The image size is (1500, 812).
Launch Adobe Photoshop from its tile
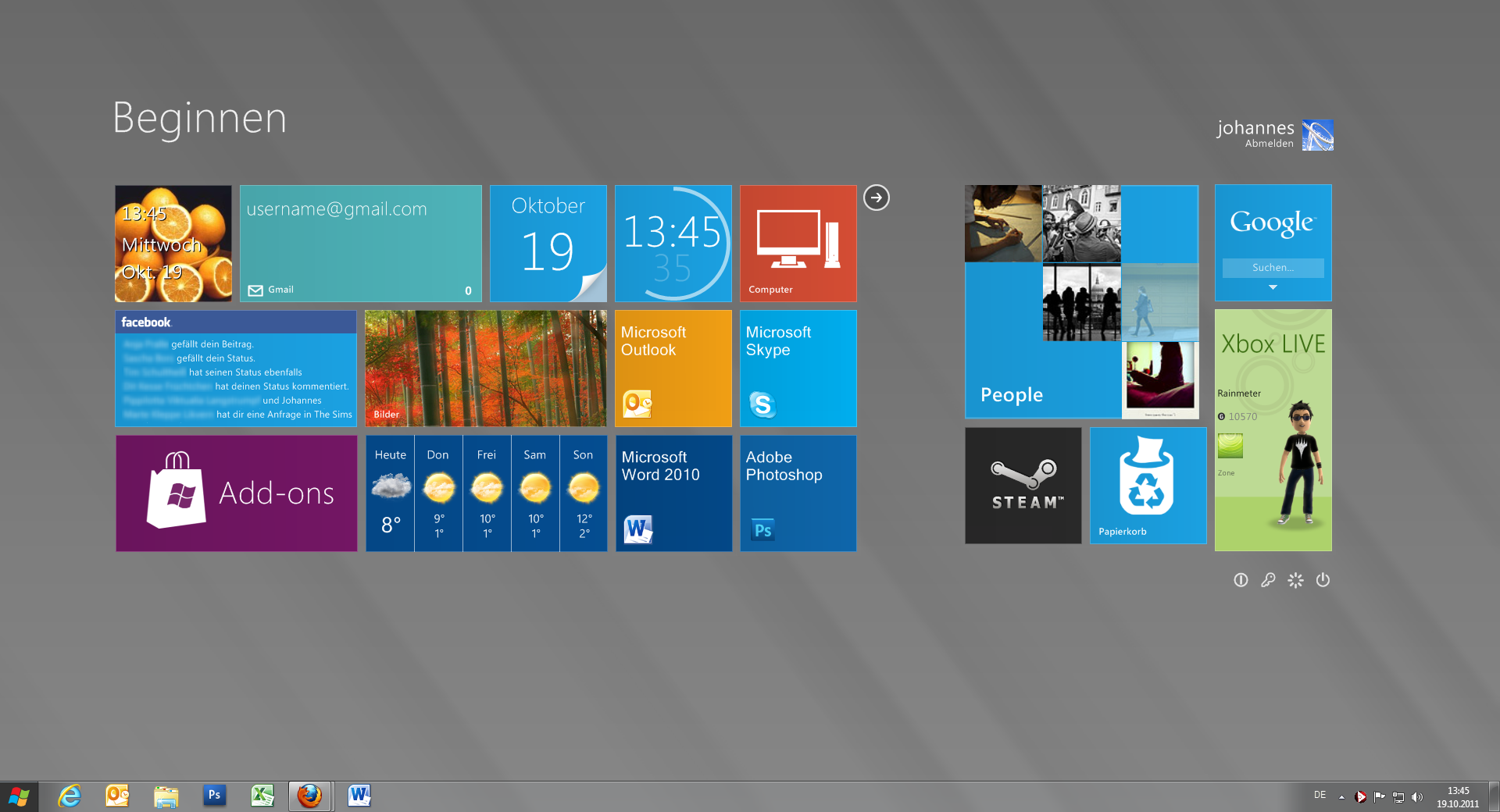pos(798,493)
